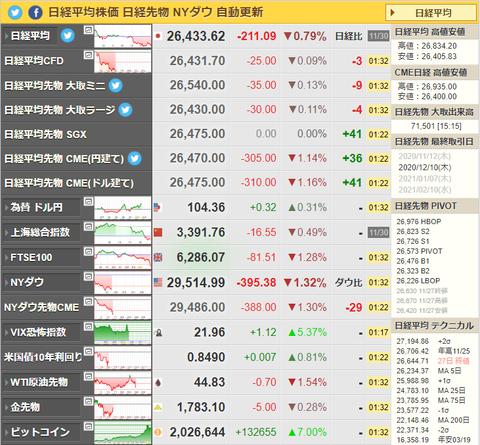Click the ダウ比 label in the NYダウ row
Viewport: 480px width, 445px height.
point(349,283)
